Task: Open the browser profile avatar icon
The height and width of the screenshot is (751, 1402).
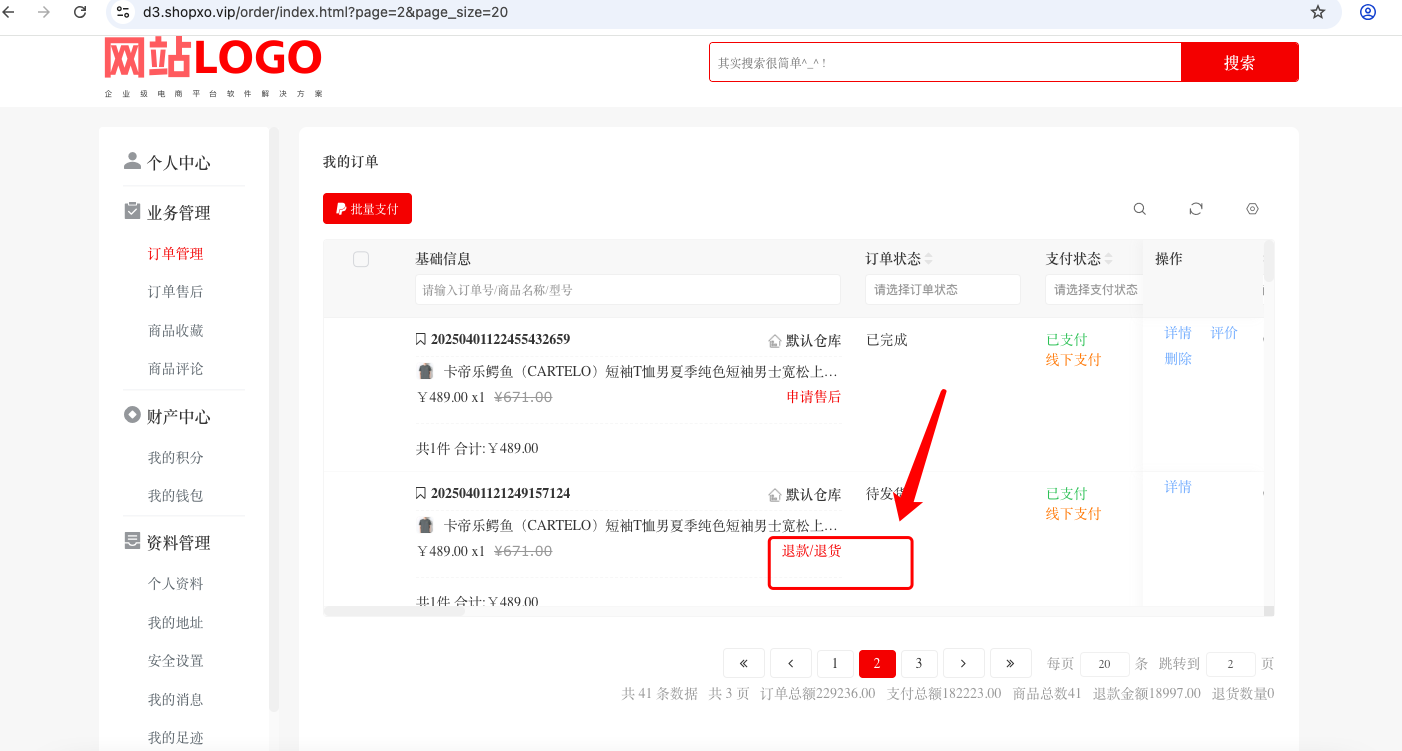Action: [x=1368, y=12]
